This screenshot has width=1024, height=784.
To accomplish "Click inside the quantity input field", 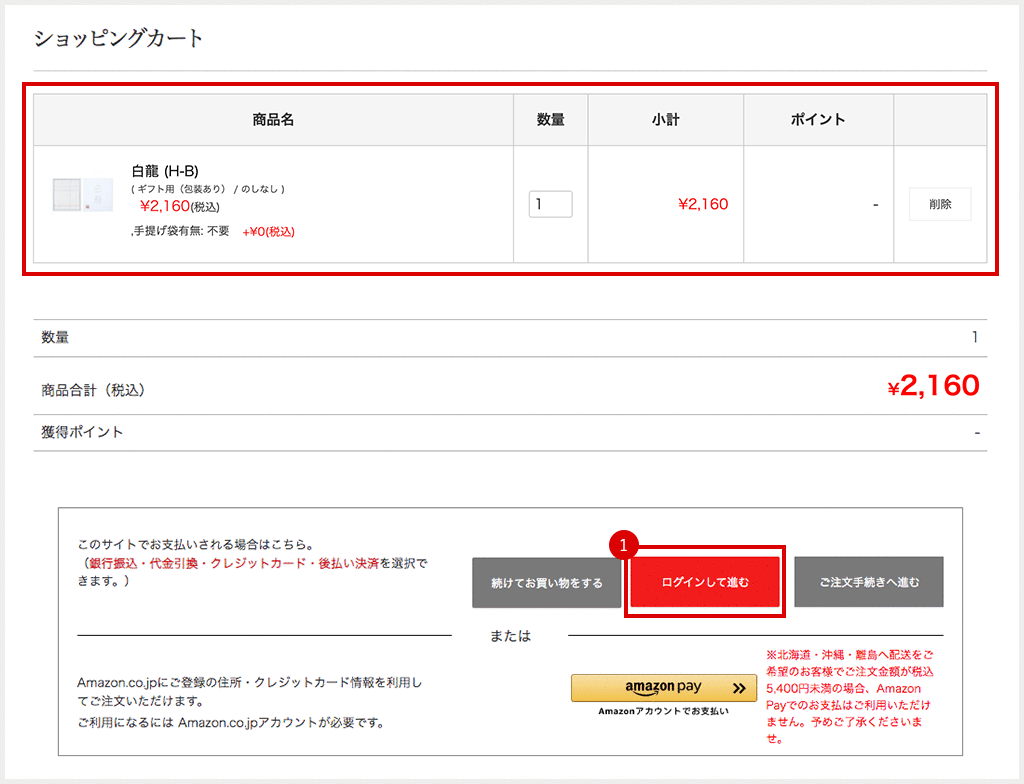I will click(551, 203).
